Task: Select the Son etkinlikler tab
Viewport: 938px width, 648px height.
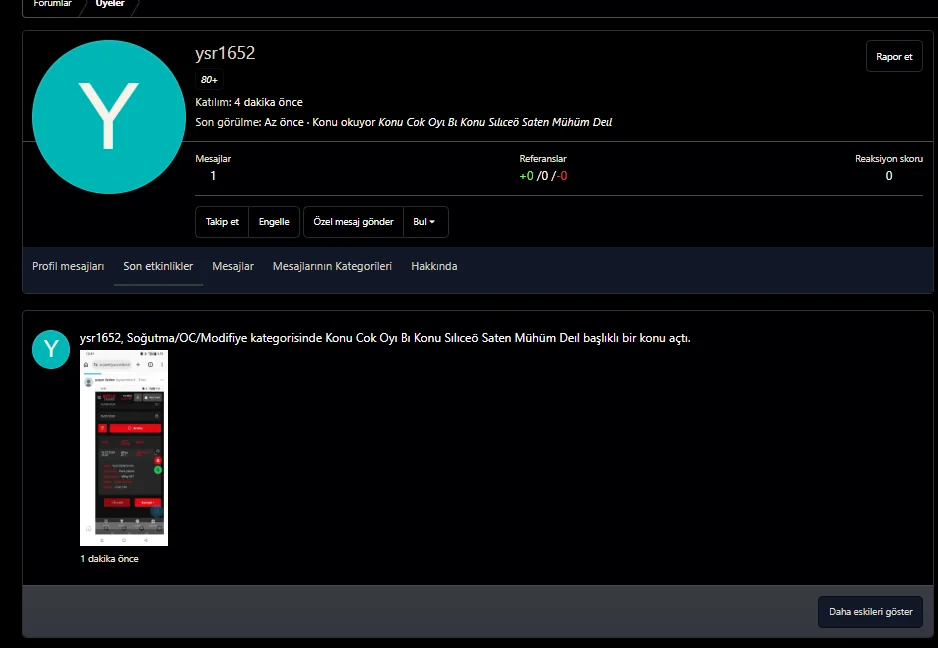Action: click(x=158, y=266)
